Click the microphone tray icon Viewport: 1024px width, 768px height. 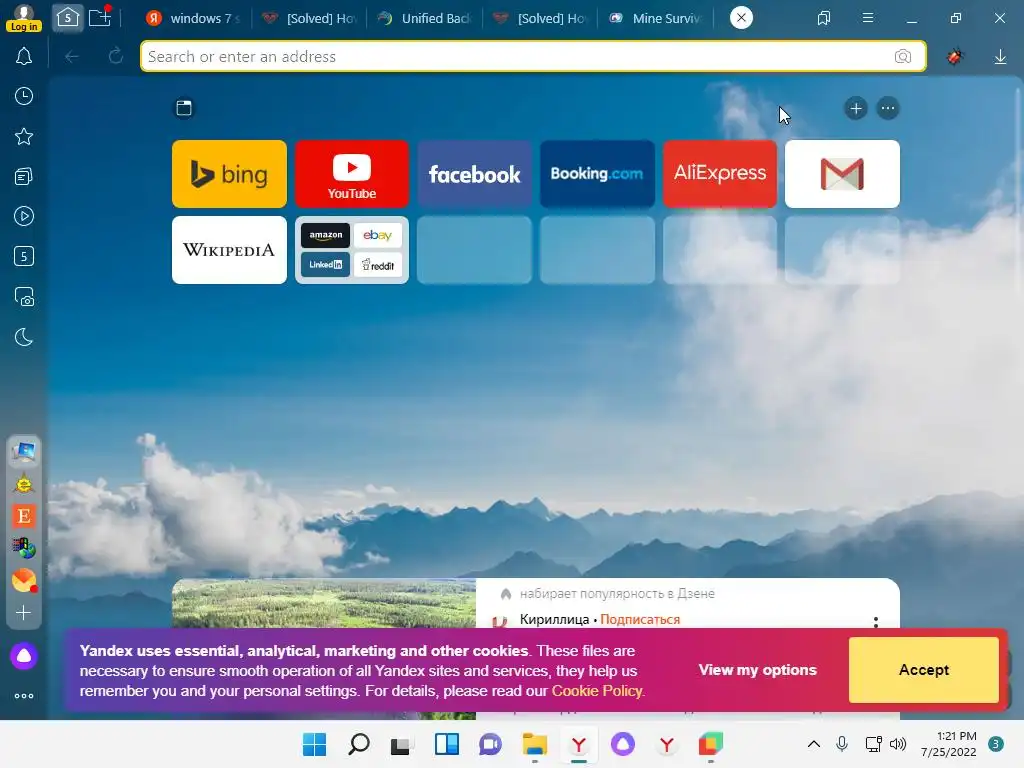pos(842,744)
